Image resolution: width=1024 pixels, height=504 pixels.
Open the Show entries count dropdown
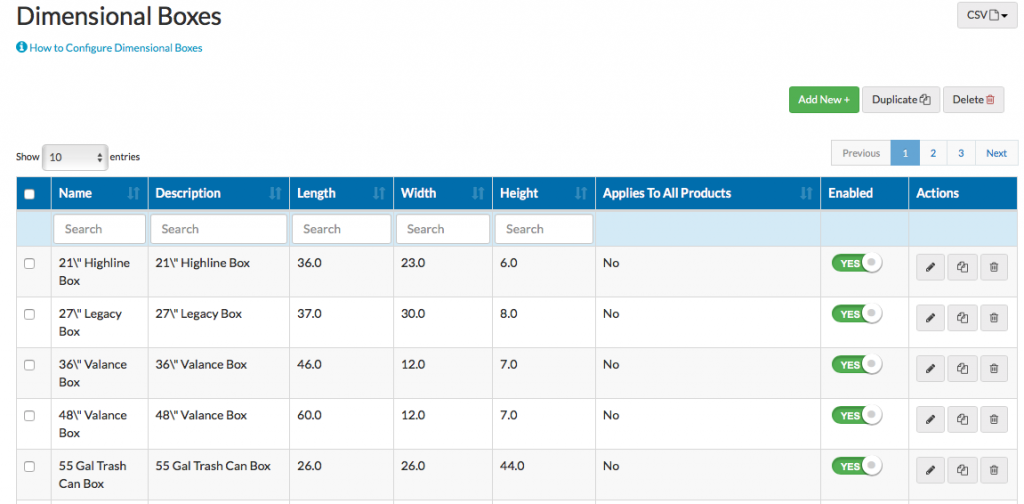75,157
